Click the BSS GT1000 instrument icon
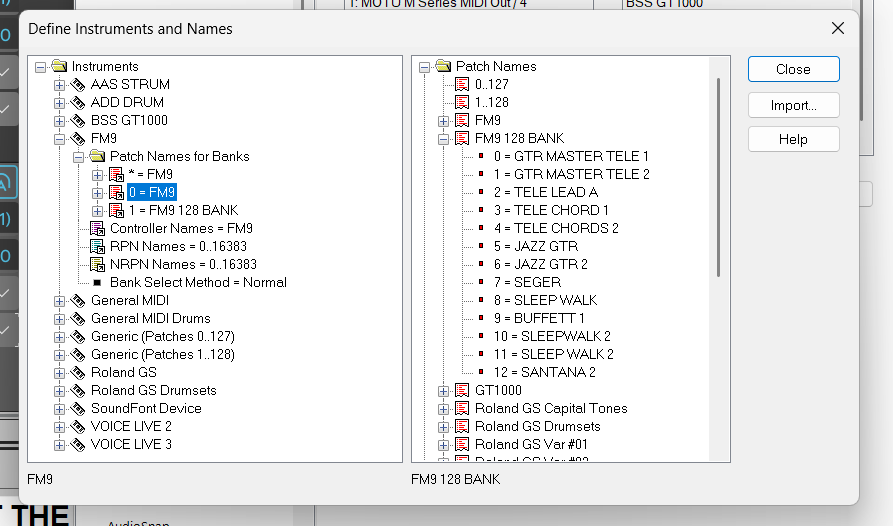Viewport: 893px width, 526px height. coord(78,121)
